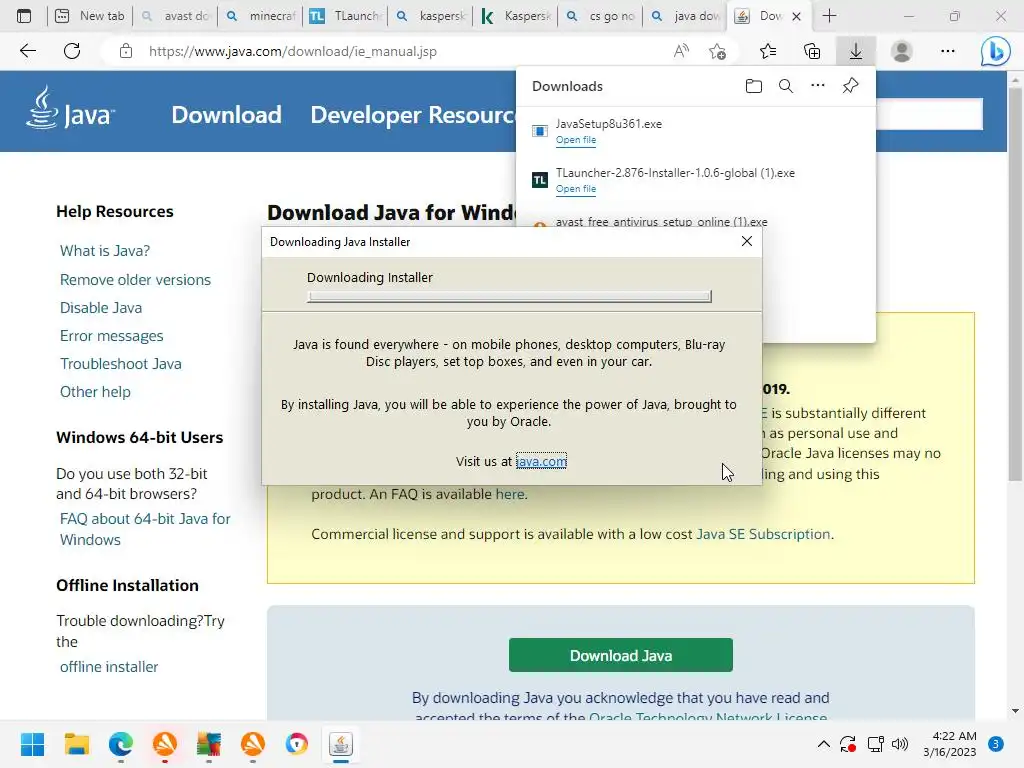Click the FAQ here link
The width and height of the screenshot is (1024, 768).
point(509,494)
